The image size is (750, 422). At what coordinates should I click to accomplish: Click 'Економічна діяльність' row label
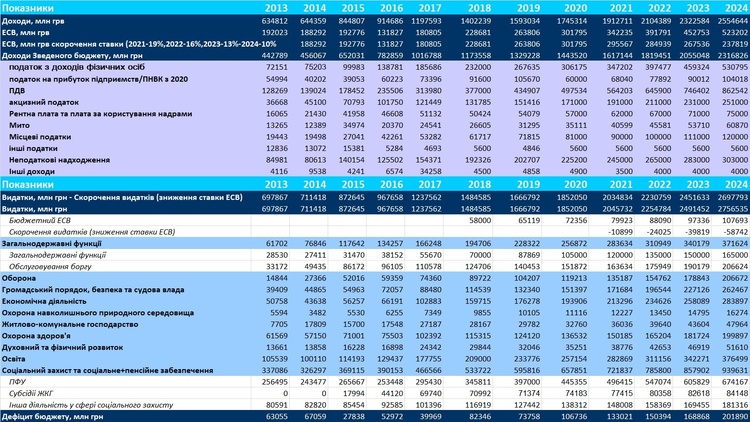click(x=44, y=301)
